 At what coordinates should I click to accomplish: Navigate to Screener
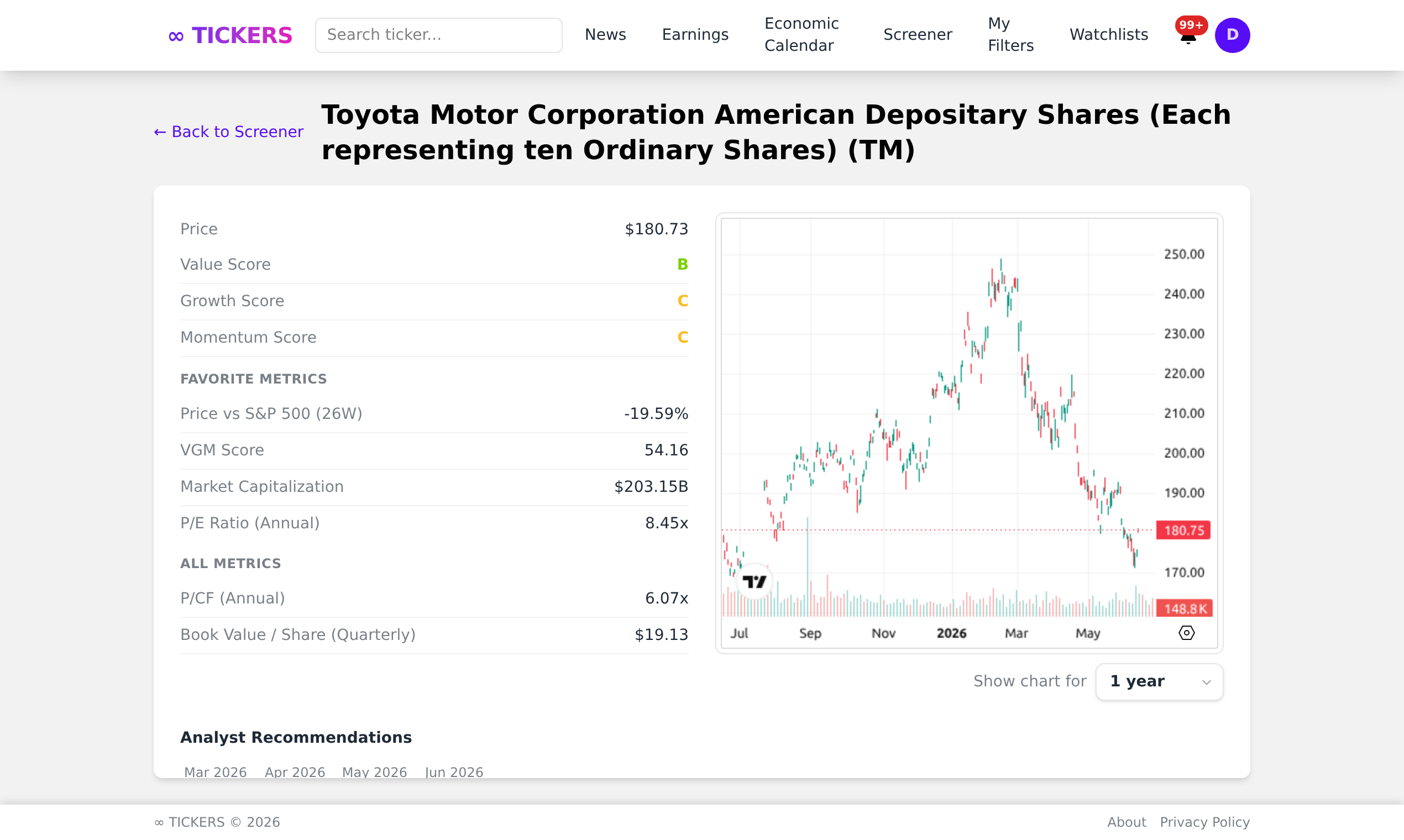pyautogui.click(x=917, y=35)
